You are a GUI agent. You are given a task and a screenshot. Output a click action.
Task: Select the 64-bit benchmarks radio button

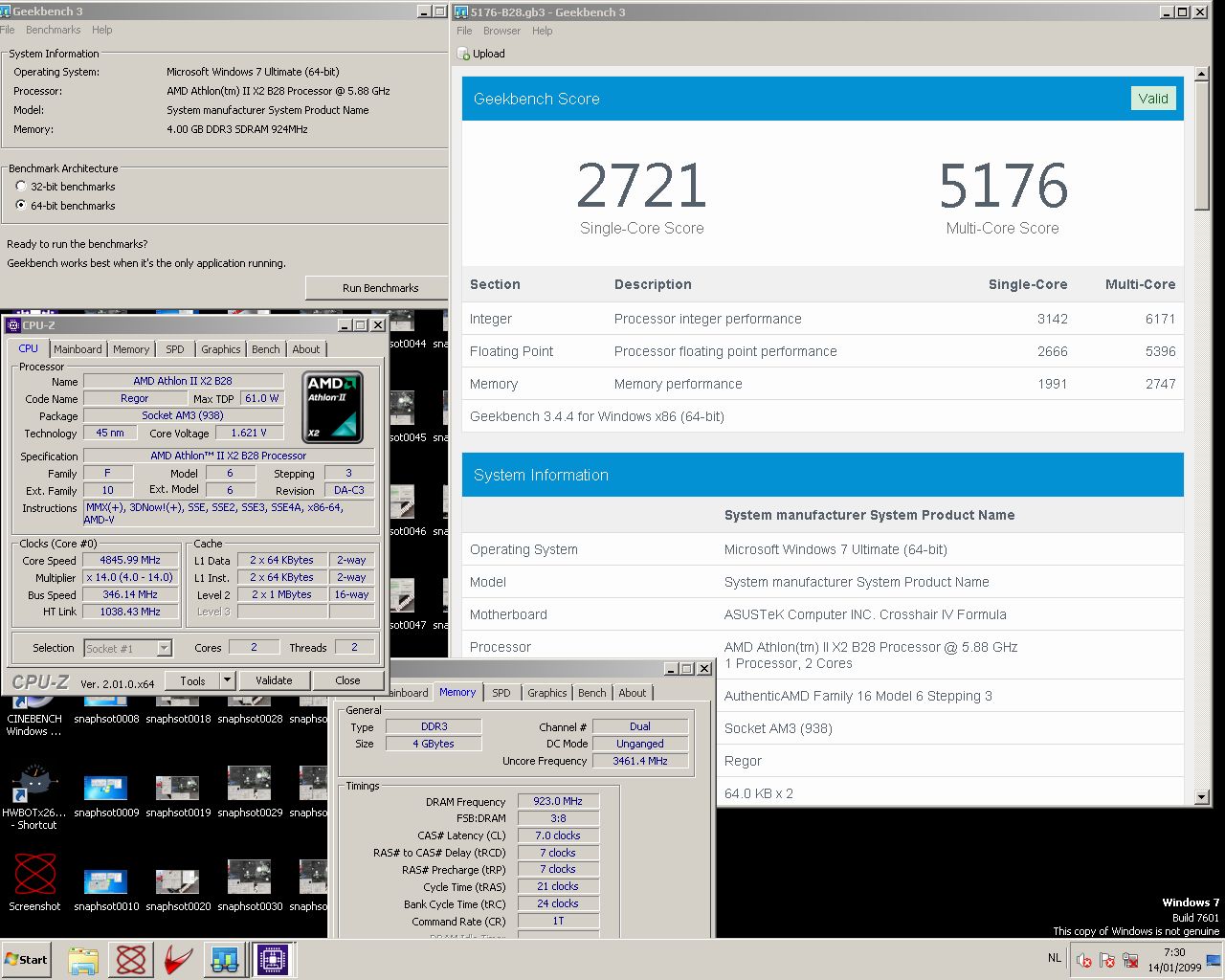[x=21, y=206]
